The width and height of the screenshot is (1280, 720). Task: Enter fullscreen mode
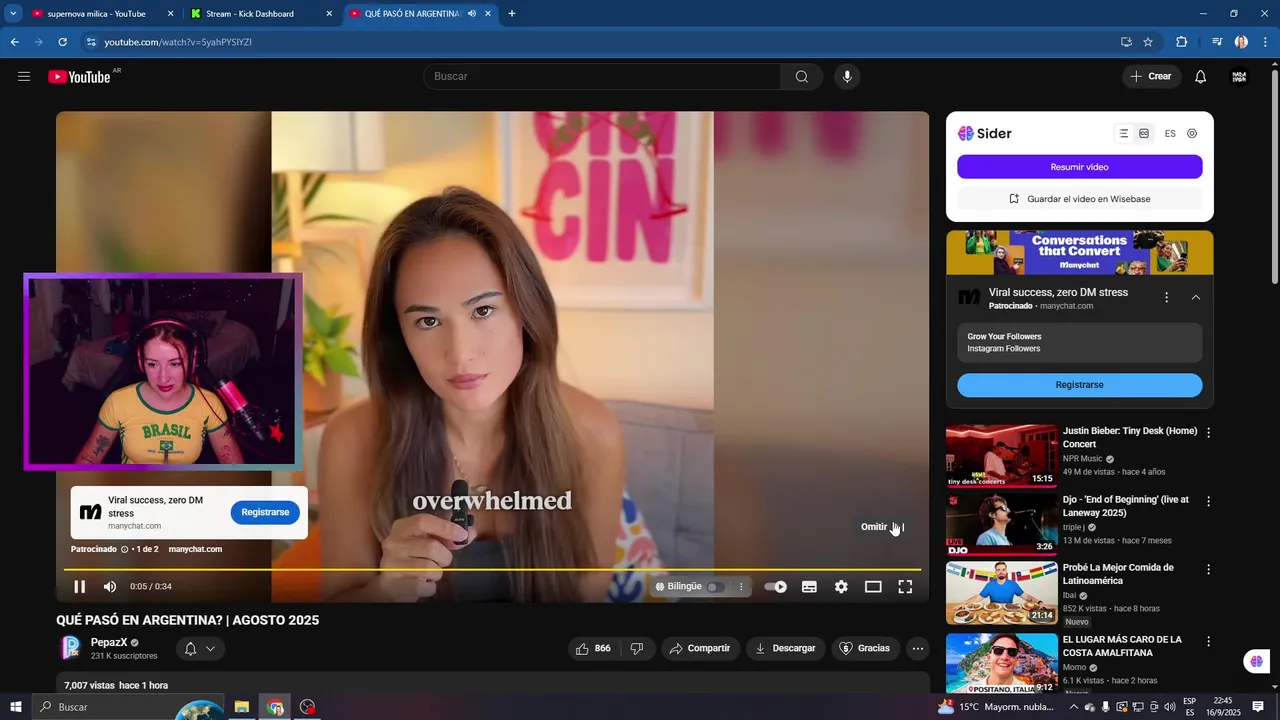[905, 587]
